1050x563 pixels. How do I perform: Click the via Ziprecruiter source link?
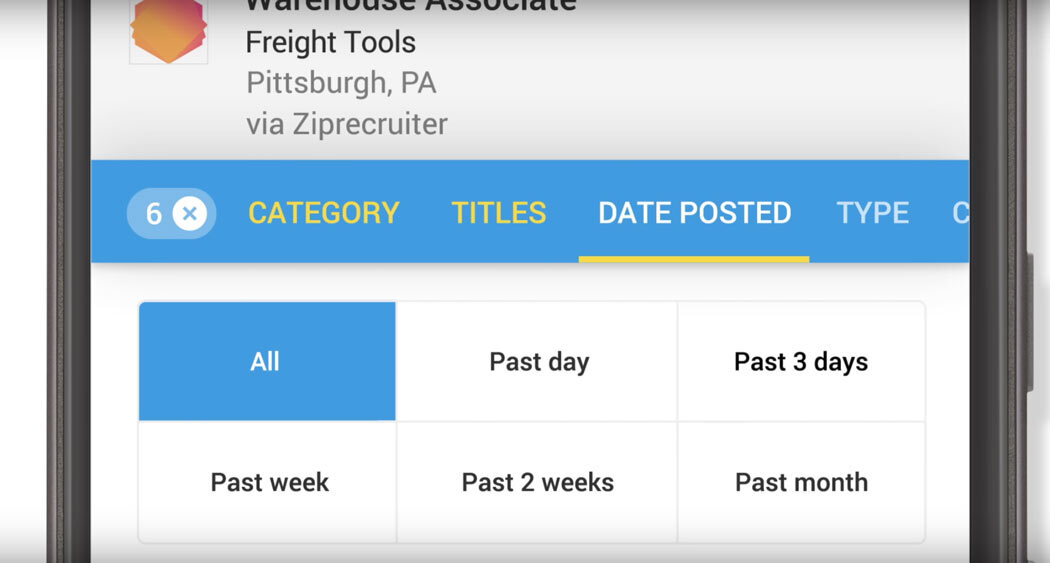346,124
